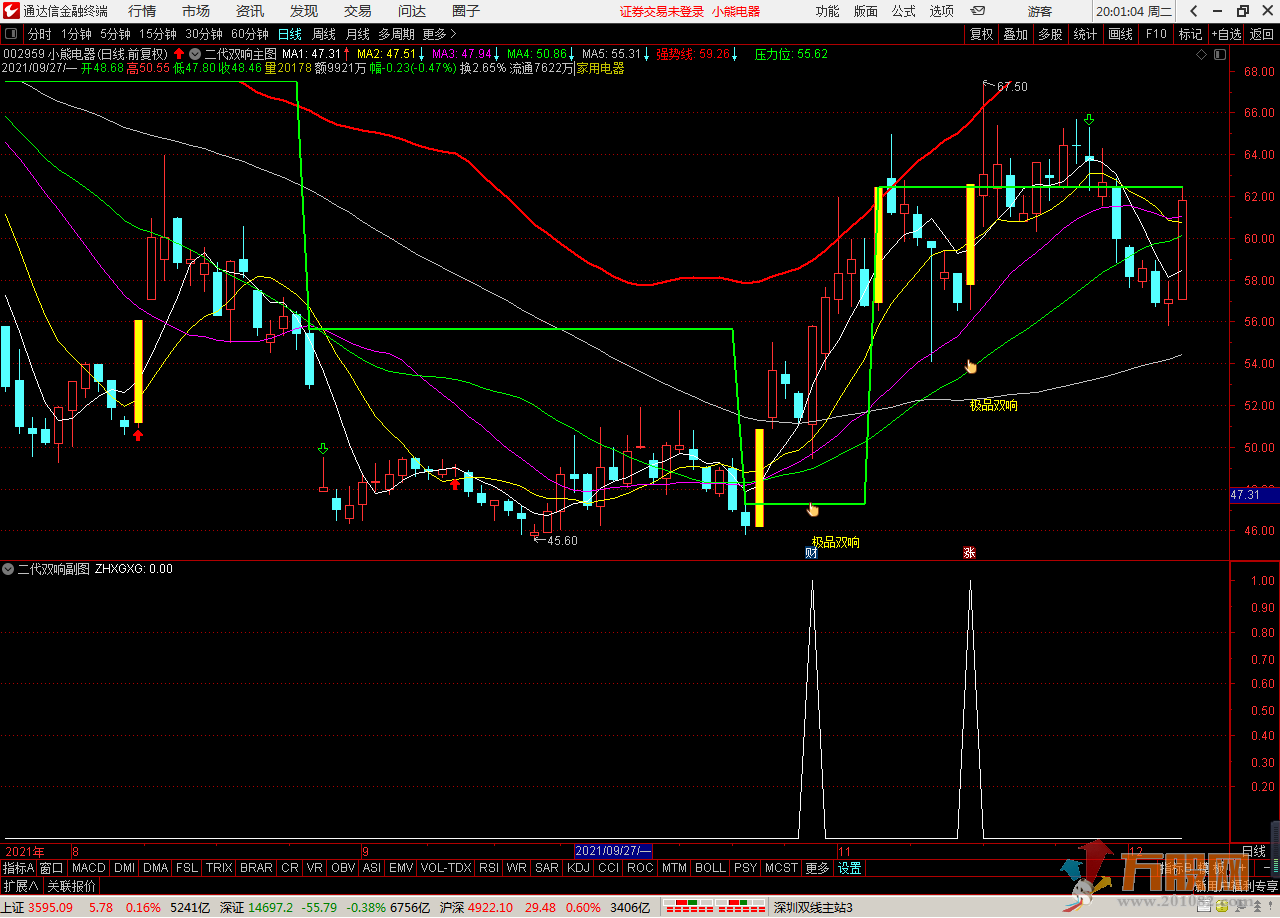This screenshot has width=1280, height=918.
Task: Click the market status red-green blocks indicator
Action: [x=715, y=907]
